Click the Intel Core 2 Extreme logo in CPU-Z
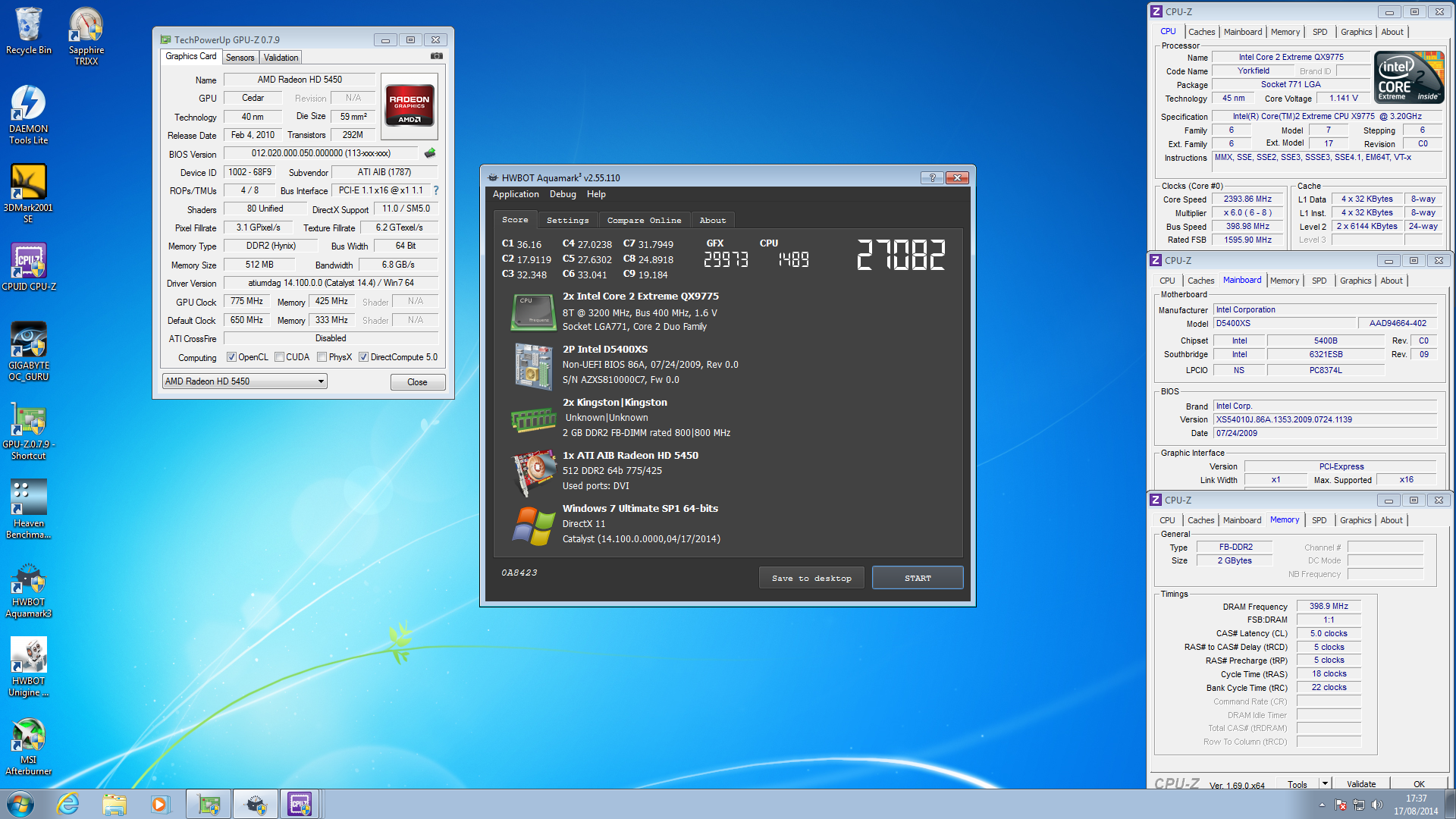The width and height of the screenshot is (1456, 819). pyautogui.click(x=1408, y=77)
